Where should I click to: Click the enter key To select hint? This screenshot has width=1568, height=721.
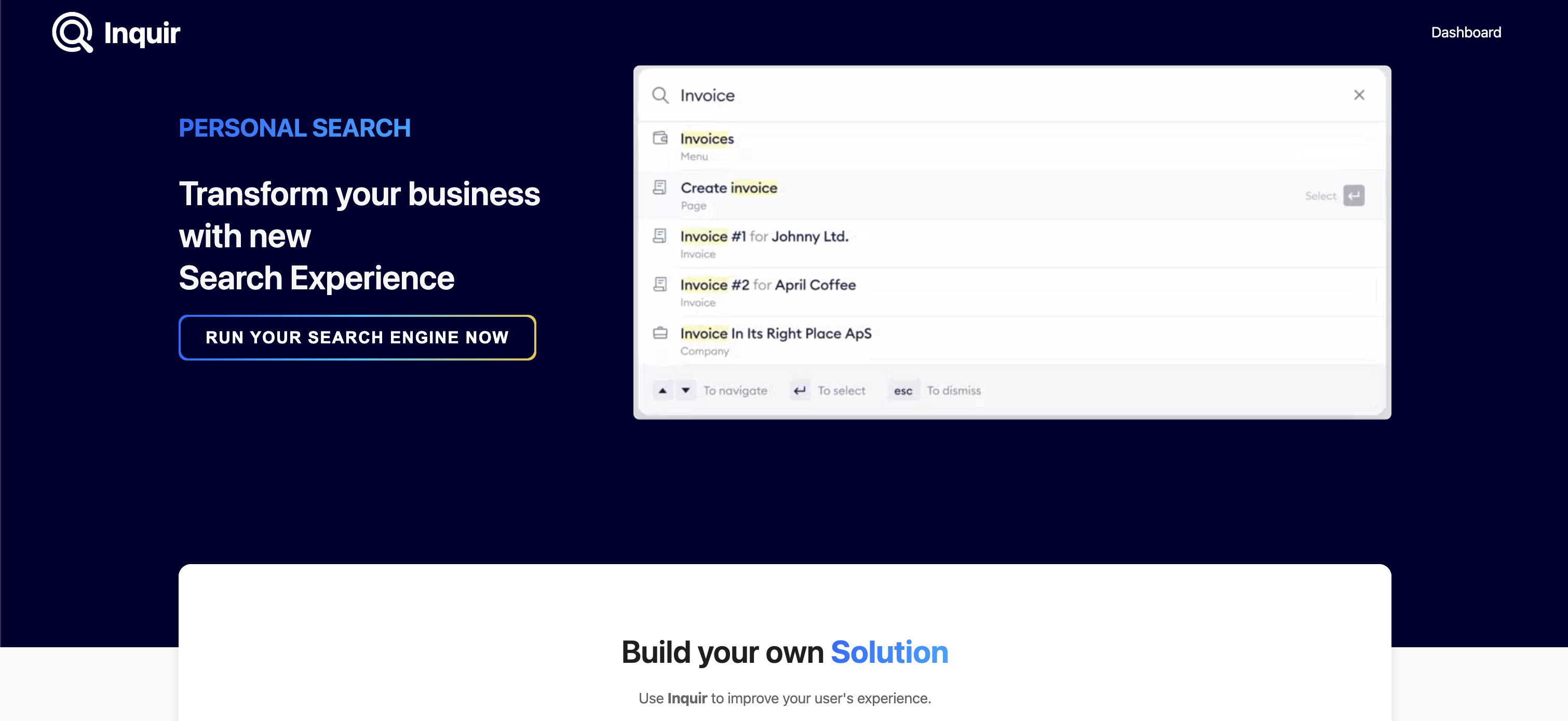pyautogui.click(x=800, y=390)
